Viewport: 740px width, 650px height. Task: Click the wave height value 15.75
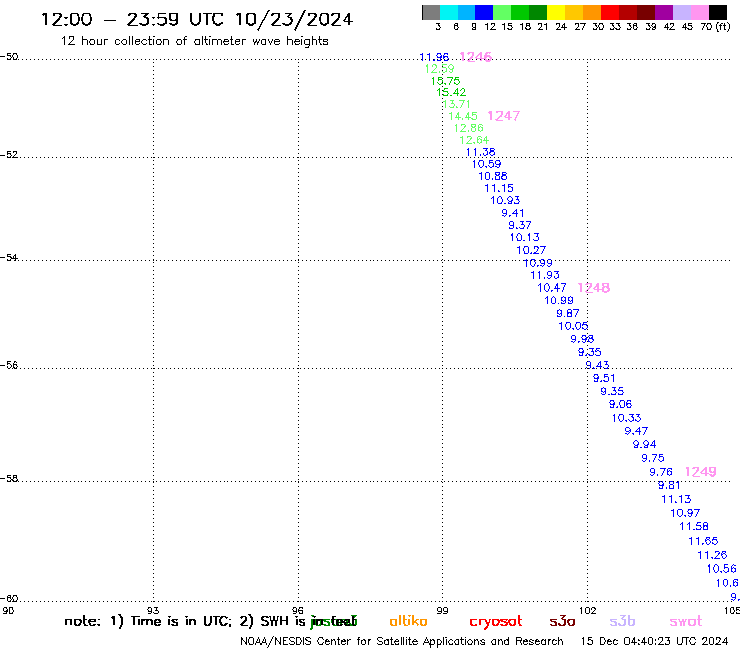[446, 81]
